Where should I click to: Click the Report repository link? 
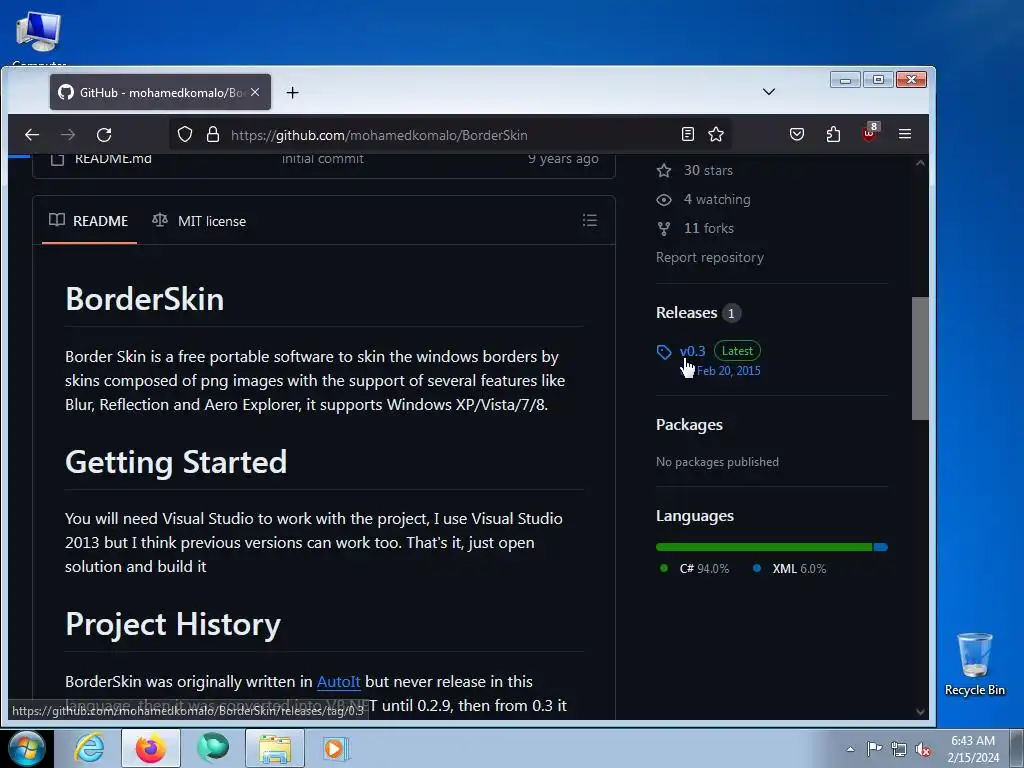[709, 257]
